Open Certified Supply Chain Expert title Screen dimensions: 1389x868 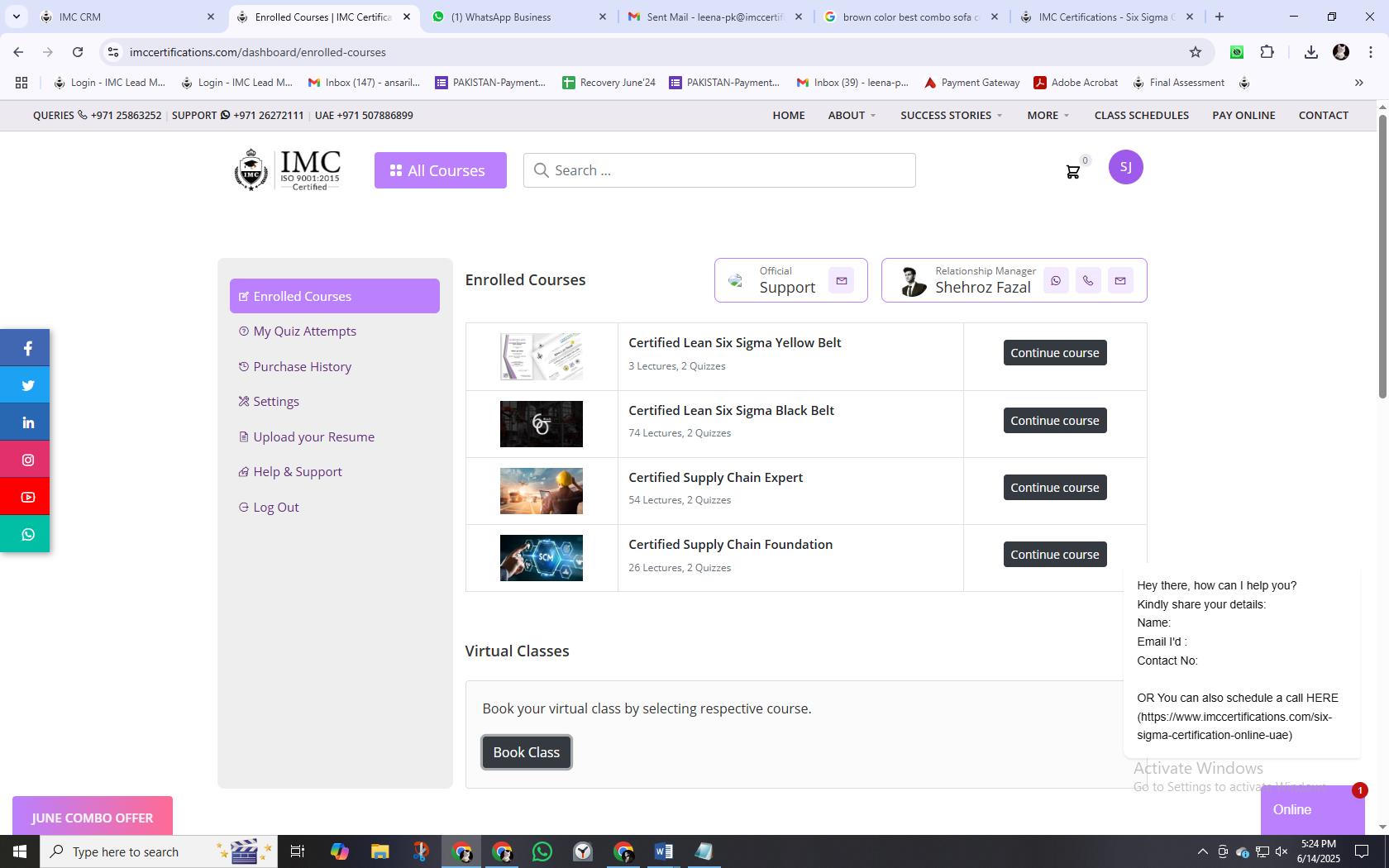click(715, 477)
